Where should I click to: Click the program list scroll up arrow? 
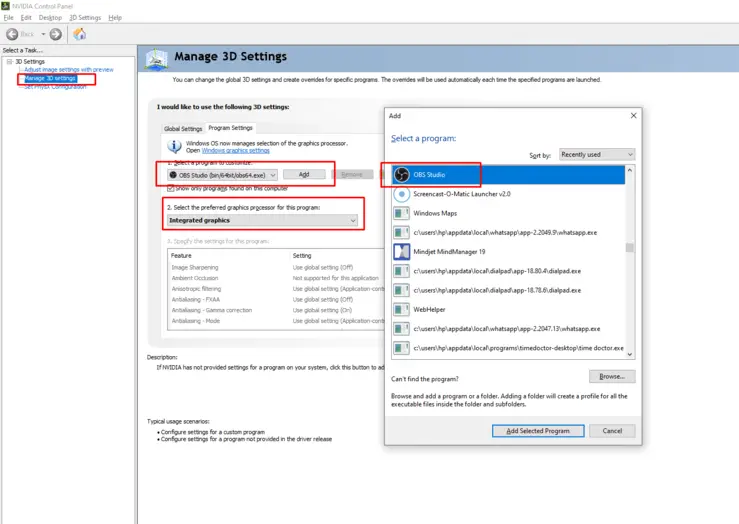[630, 170]
